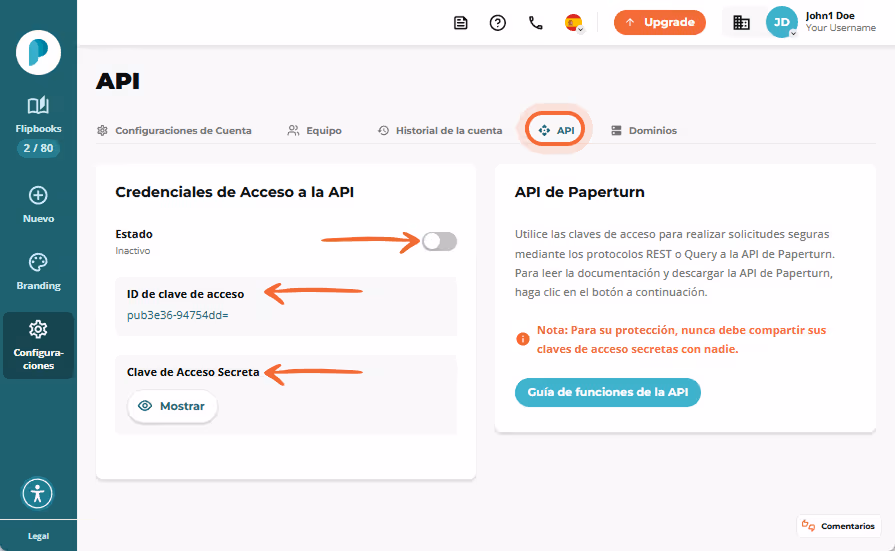This screenshot has width=895, height=551.
Task: Click the arrow icon inside the Upgrade button
Action: (630, 22)
